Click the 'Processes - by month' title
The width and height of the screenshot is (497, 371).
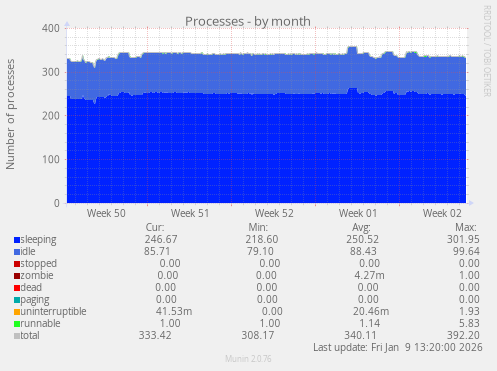[x=248, y=22]
